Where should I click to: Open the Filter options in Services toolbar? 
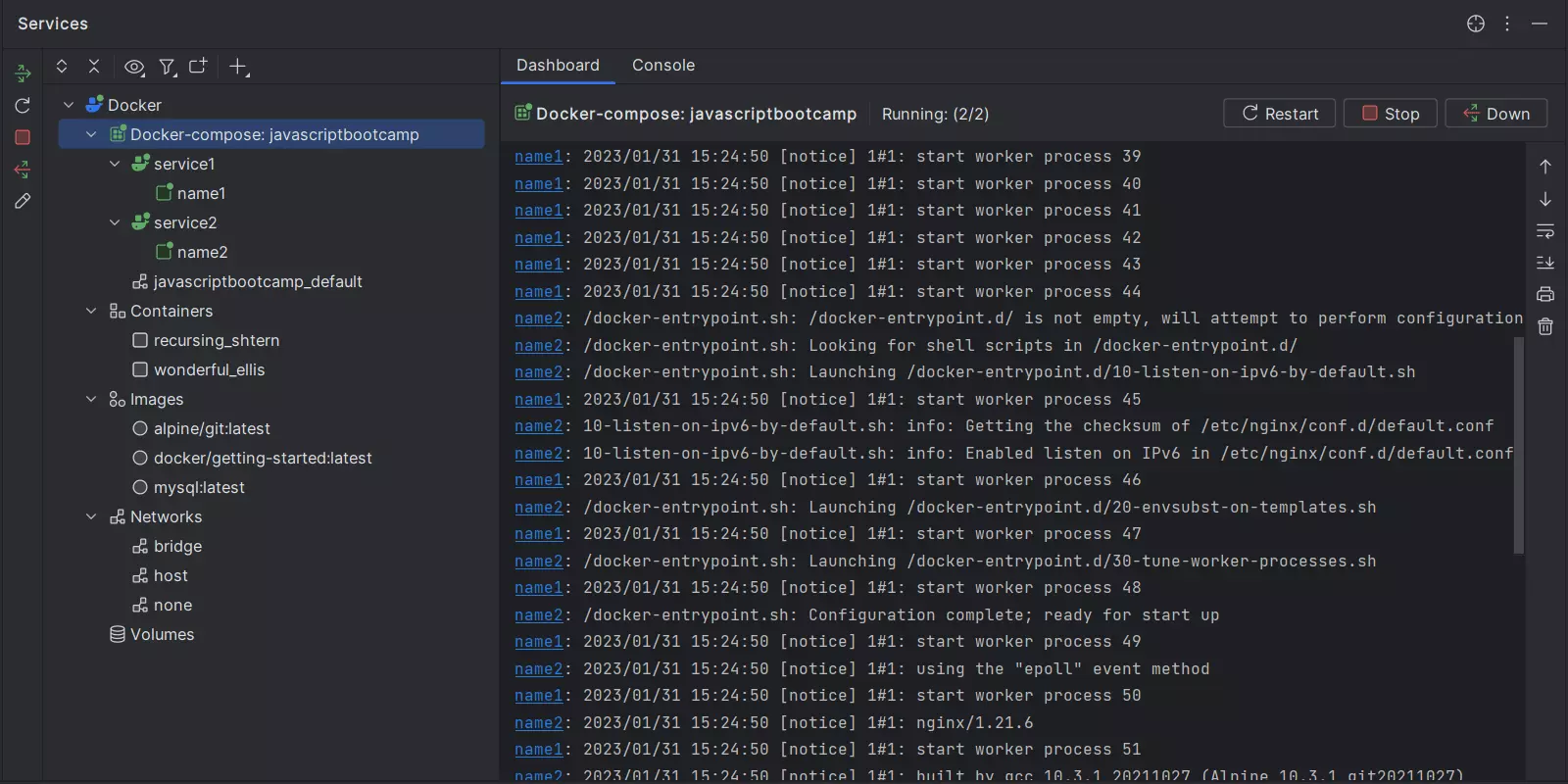click(x=168, y=67)
